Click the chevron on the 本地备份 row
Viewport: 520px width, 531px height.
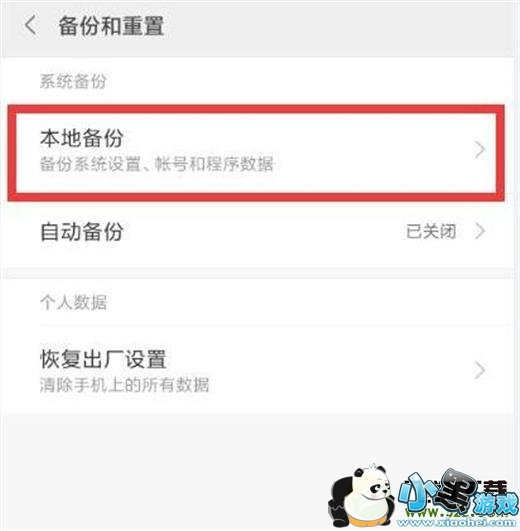point(479,150)
